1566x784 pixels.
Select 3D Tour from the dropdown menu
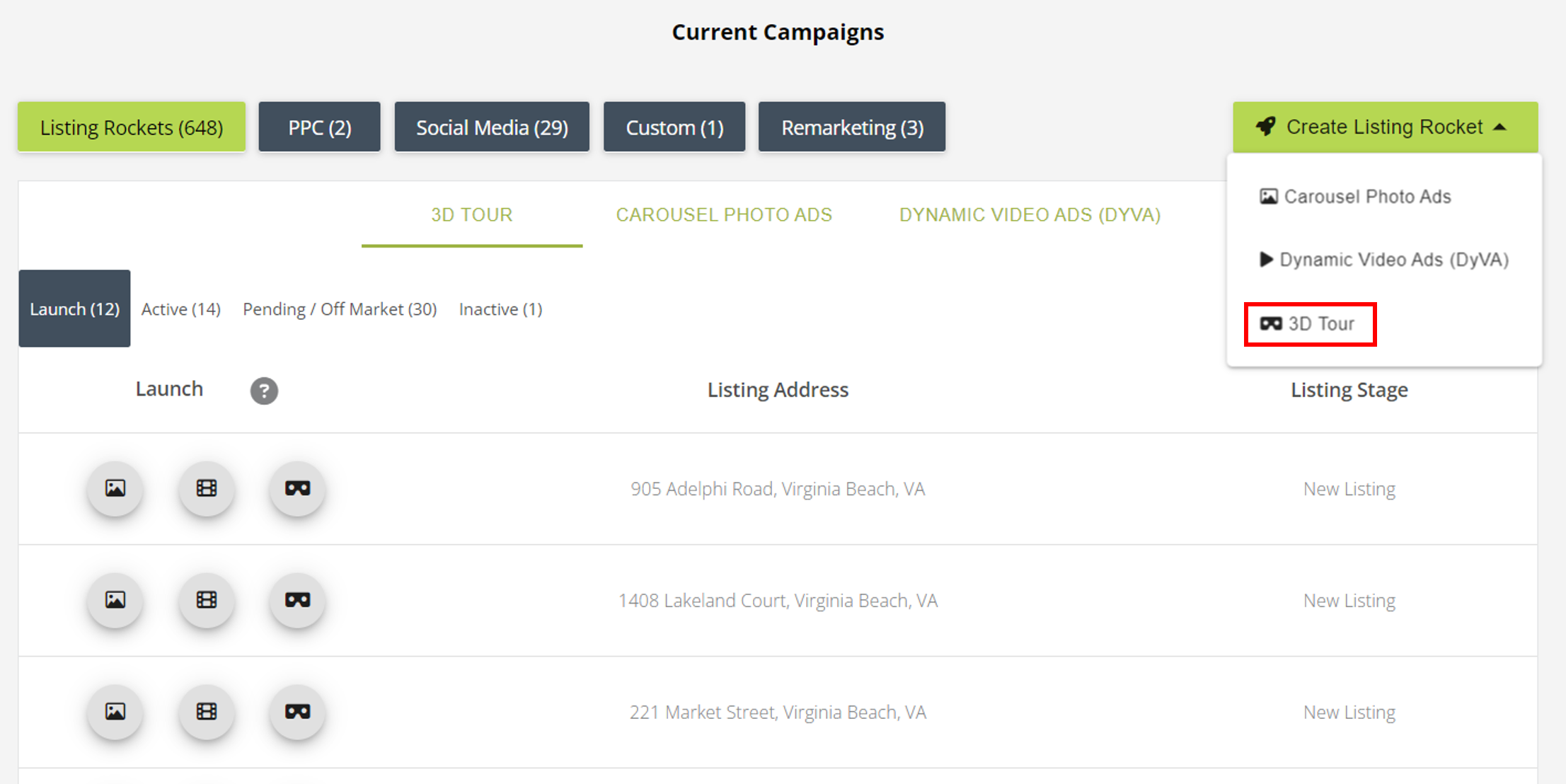point(1310,324)
